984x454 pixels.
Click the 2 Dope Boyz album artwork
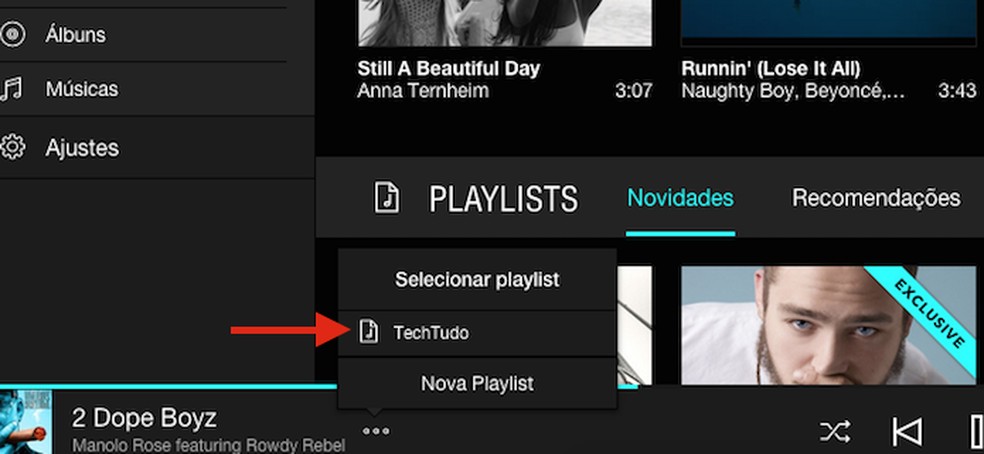(26, 422)
